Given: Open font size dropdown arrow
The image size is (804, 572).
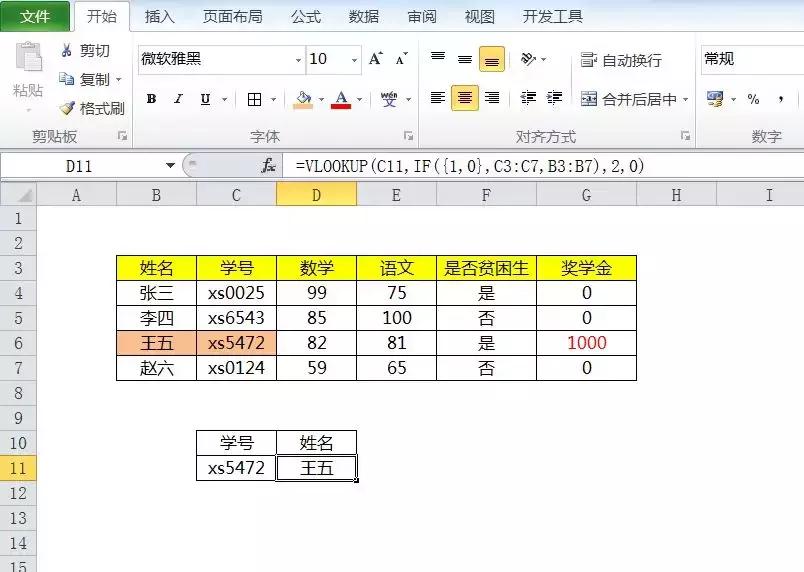Looking at the screenshot, I should click(354, 60).
